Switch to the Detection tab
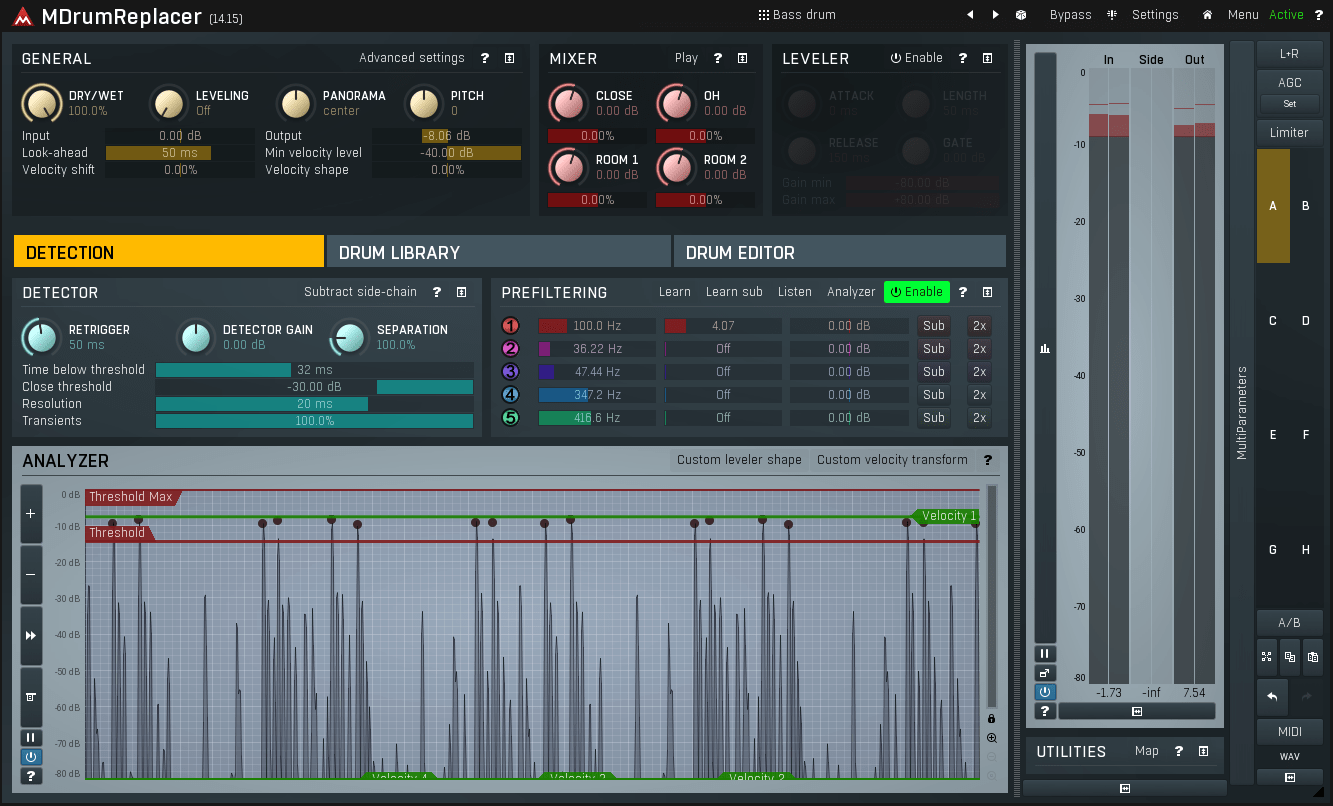This screenshot has width=1333, height=806. [169, 252]
